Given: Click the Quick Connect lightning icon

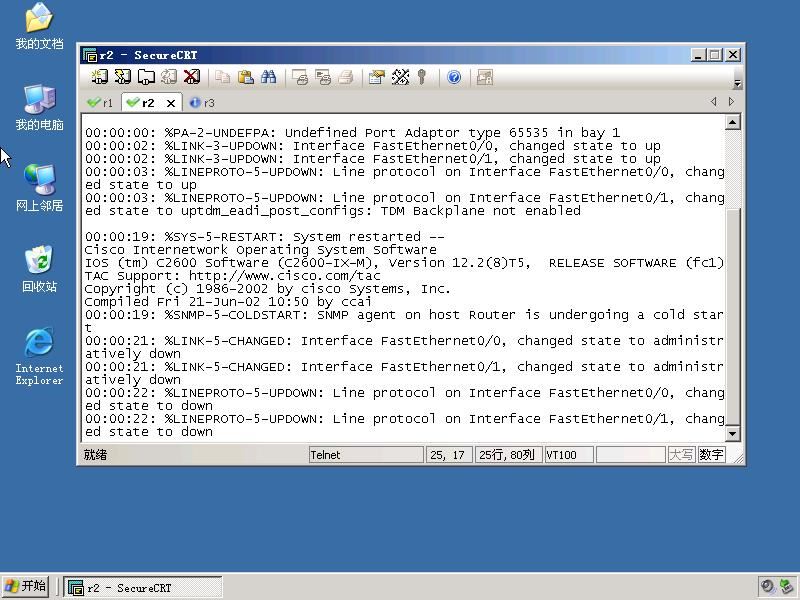Looking at the screenshot, I should [122, 77].
